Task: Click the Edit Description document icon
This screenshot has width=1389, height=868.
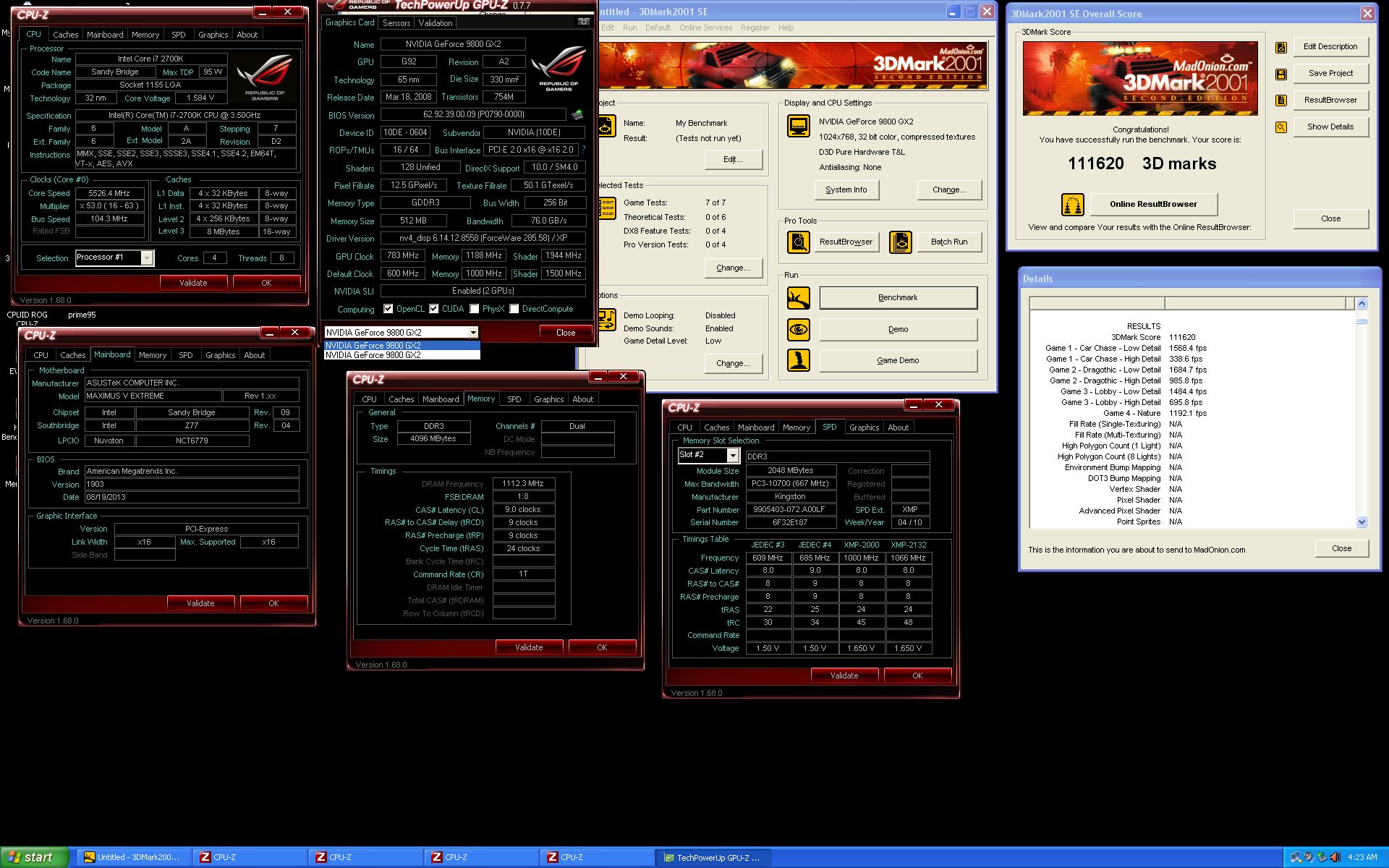Action: tap(1281, 48)
